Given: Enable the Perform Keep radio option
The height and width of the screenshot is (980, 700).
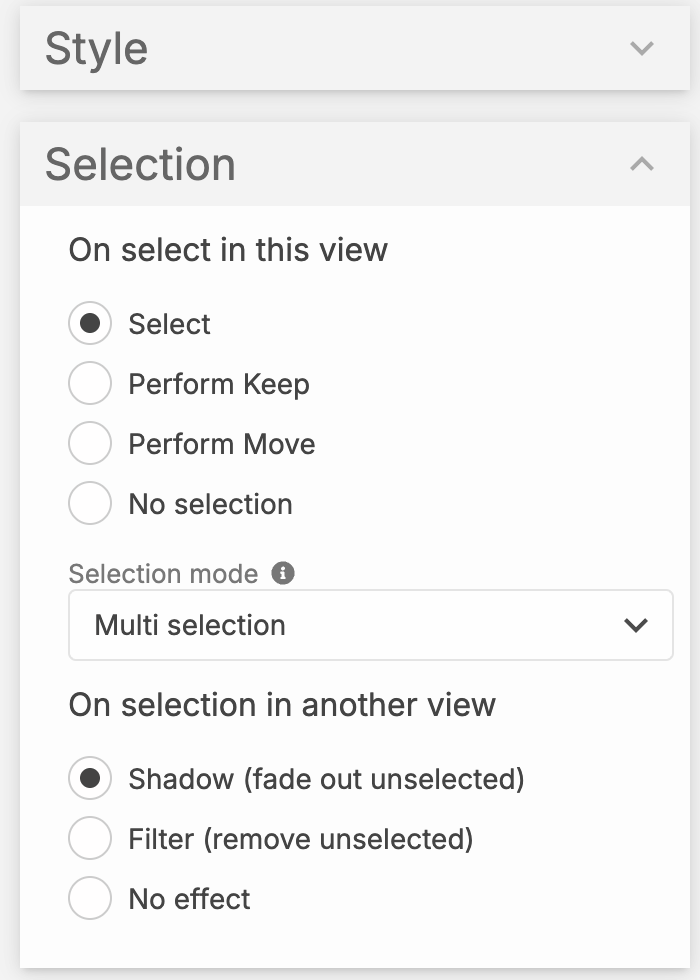Looking at the screenshot, I should tap(90, 384).
